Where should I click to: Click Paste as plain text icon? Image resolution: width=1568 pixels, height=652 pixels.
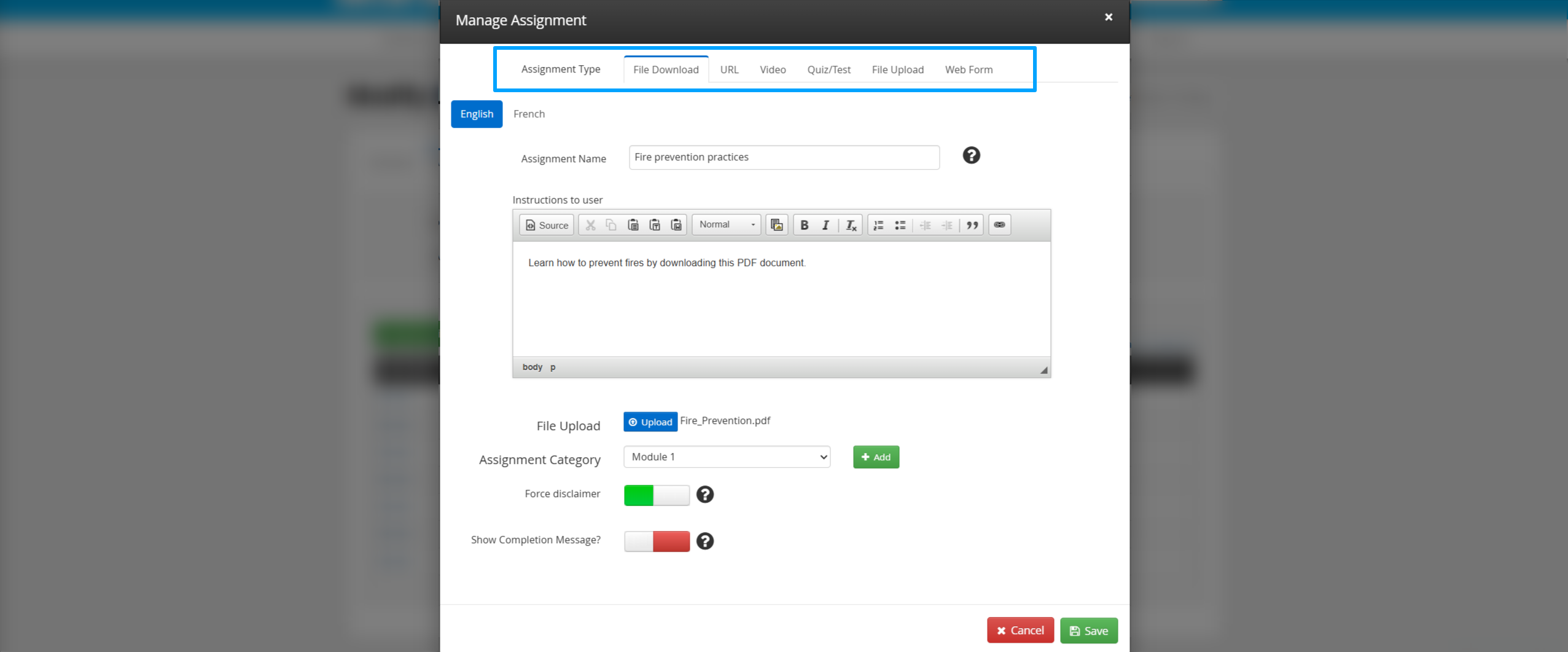[655, 225]
